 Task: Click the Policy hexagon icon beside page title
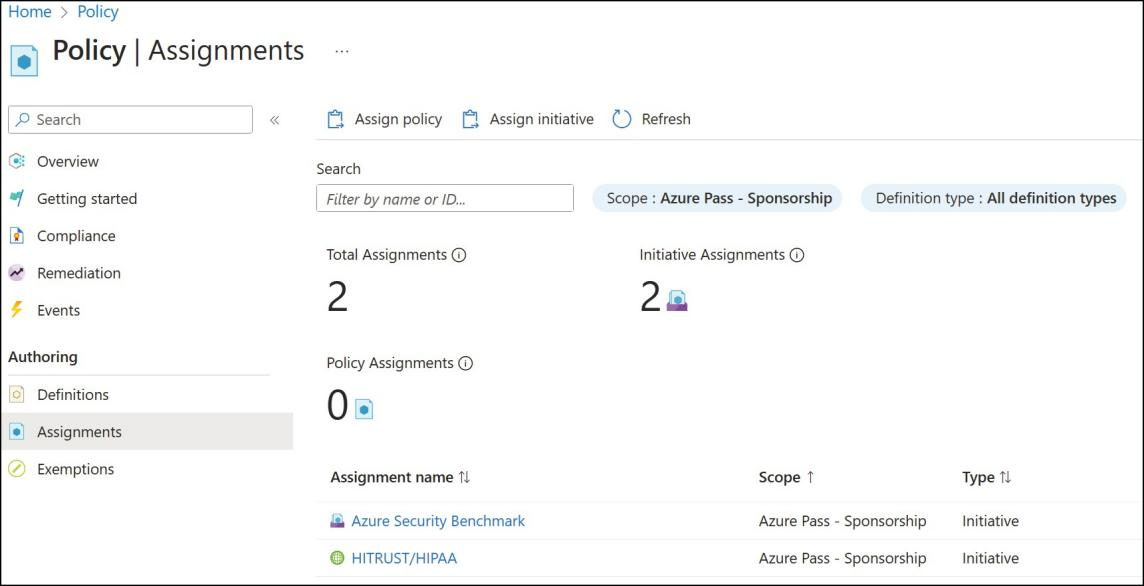click(24, 61)
